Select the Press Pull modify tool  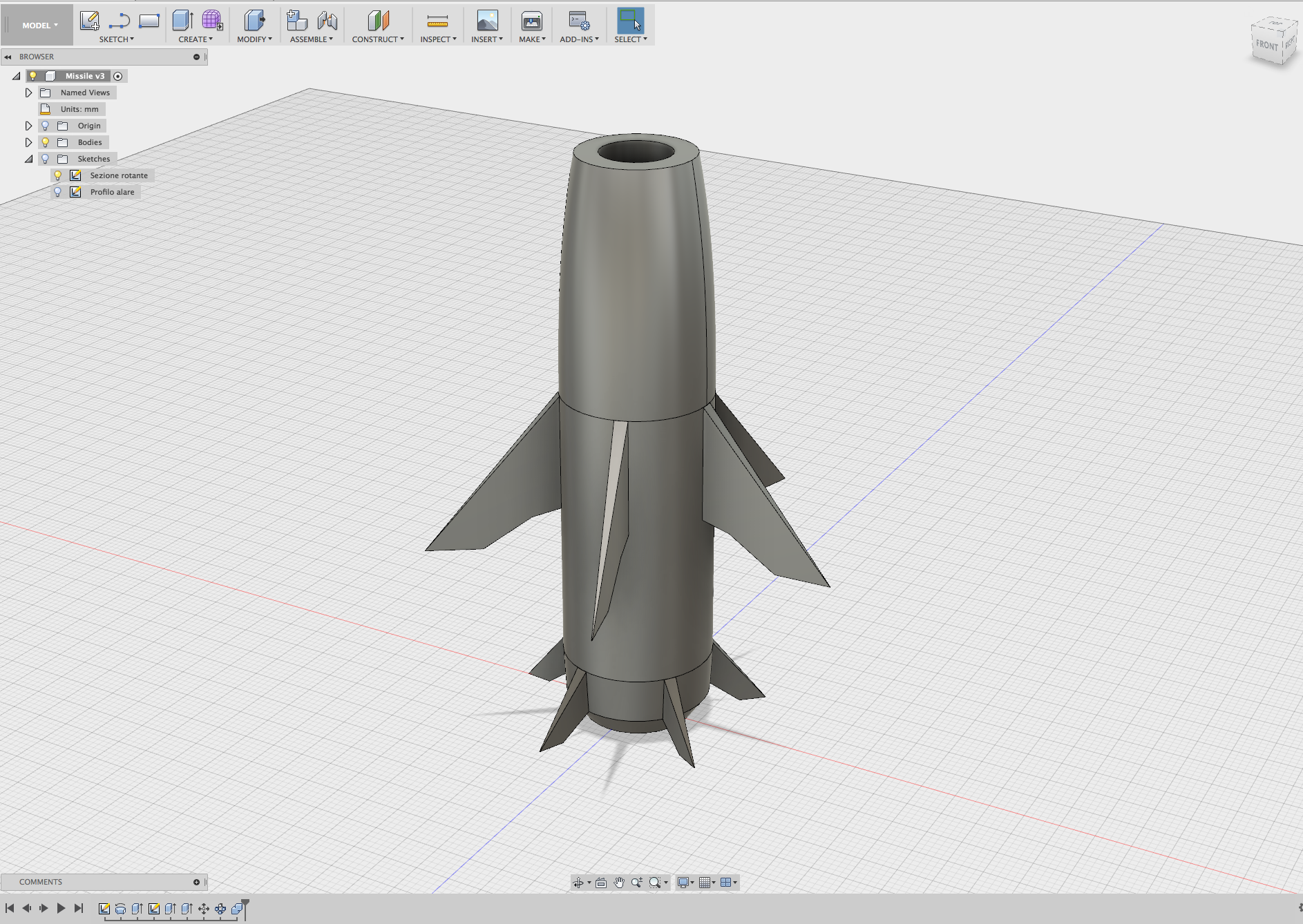[255, 21]
